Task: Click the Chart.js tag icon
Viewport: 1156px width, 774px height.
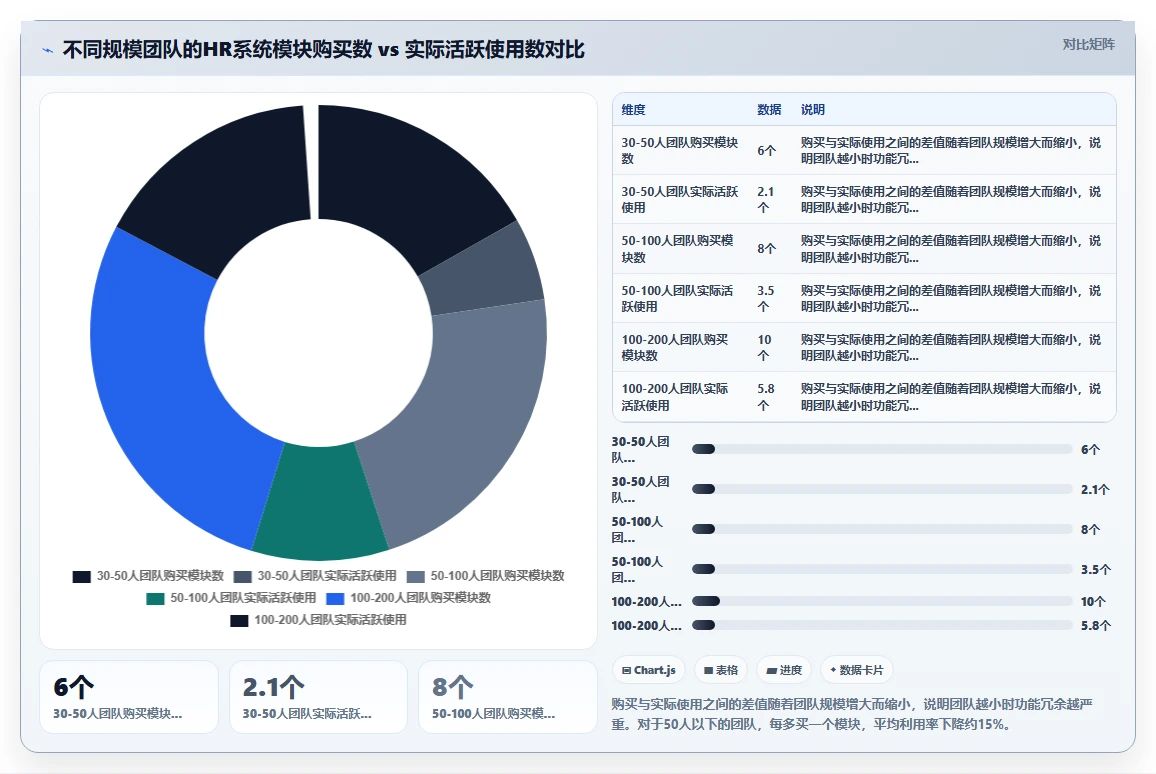Action: (627, 670)
